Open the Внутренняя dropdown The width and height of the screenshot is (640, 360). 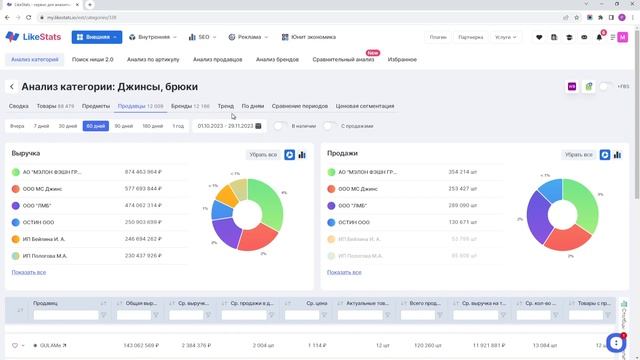click(153, 37)
